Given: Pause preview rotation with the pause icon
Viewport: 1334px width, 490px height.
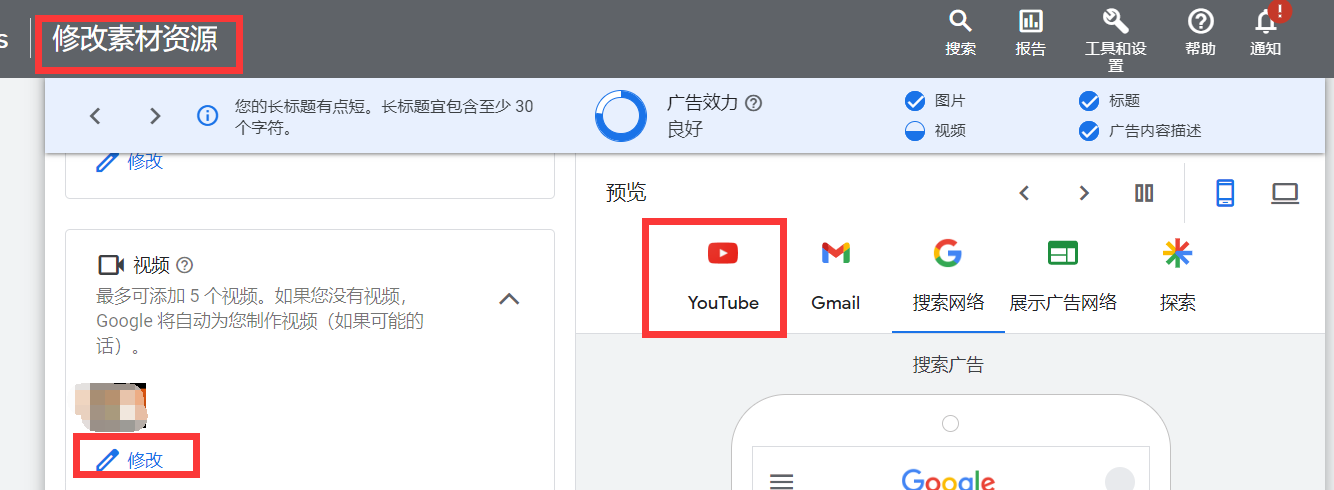Looking at the screenshot, I should tap(1144, 193).
